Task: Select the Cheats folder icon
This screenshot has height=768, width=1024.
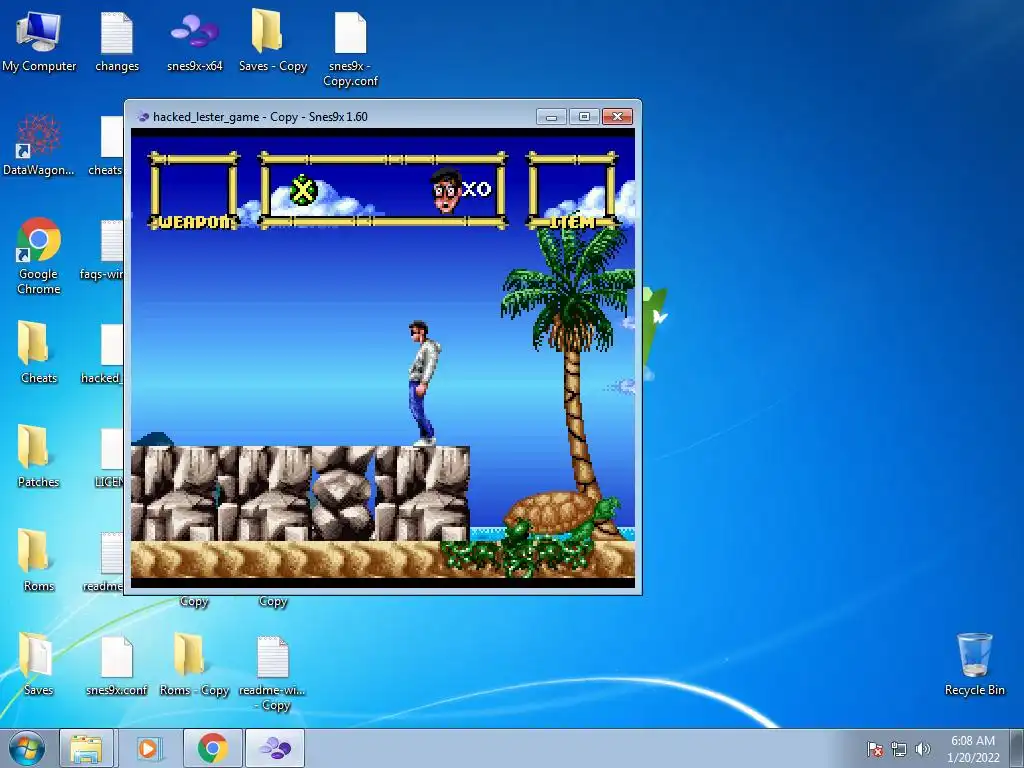Action: 39,353
